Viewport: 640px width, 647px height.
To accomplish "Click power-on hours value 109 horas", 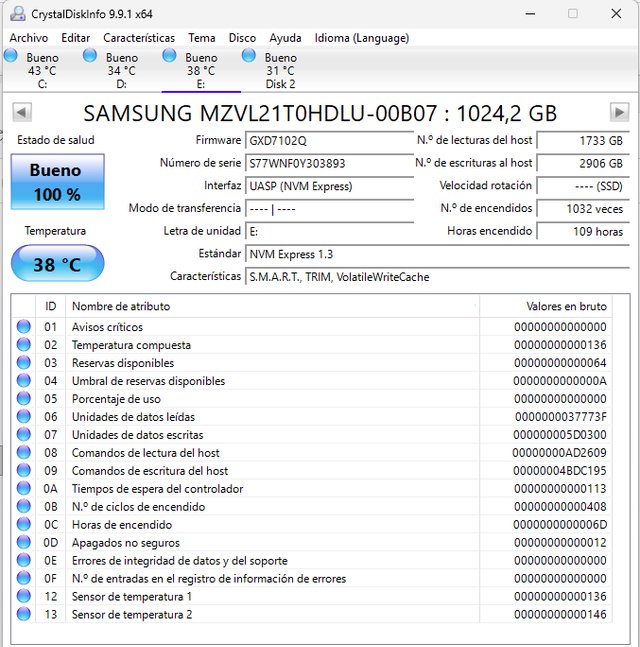I will (583, 231).
